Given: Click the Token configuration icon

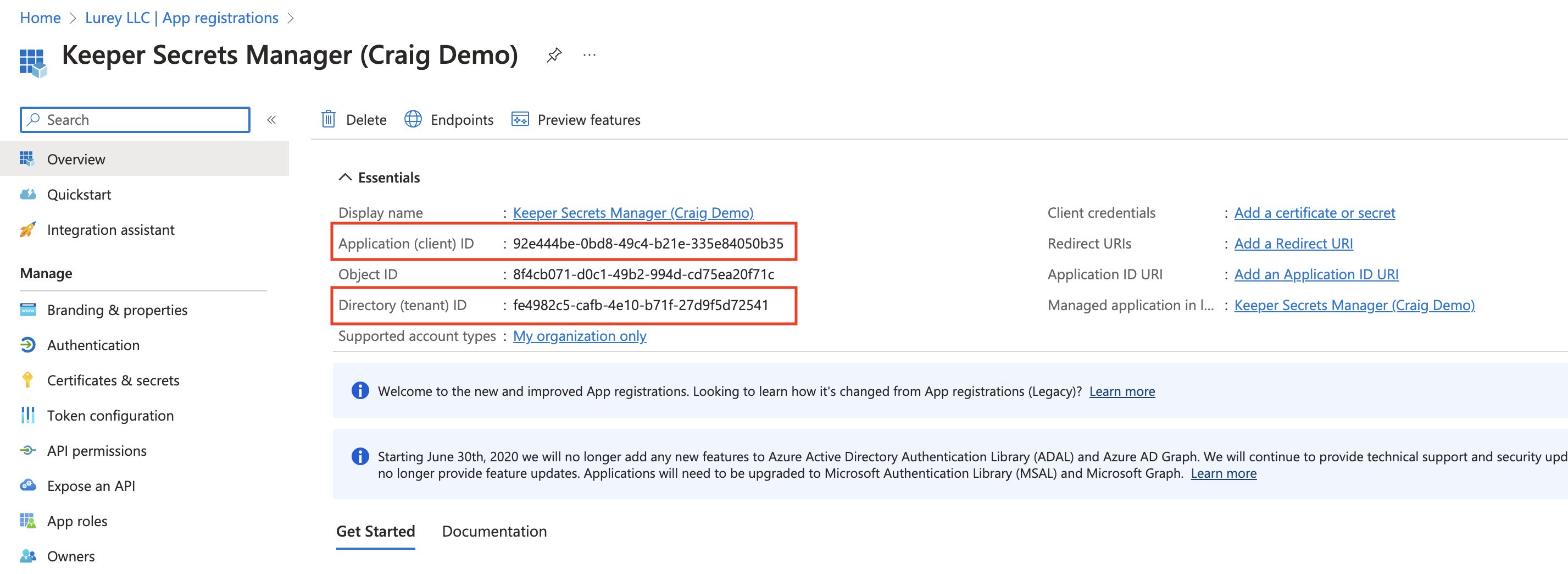Looking at the screenshot, I should (27, 416).
